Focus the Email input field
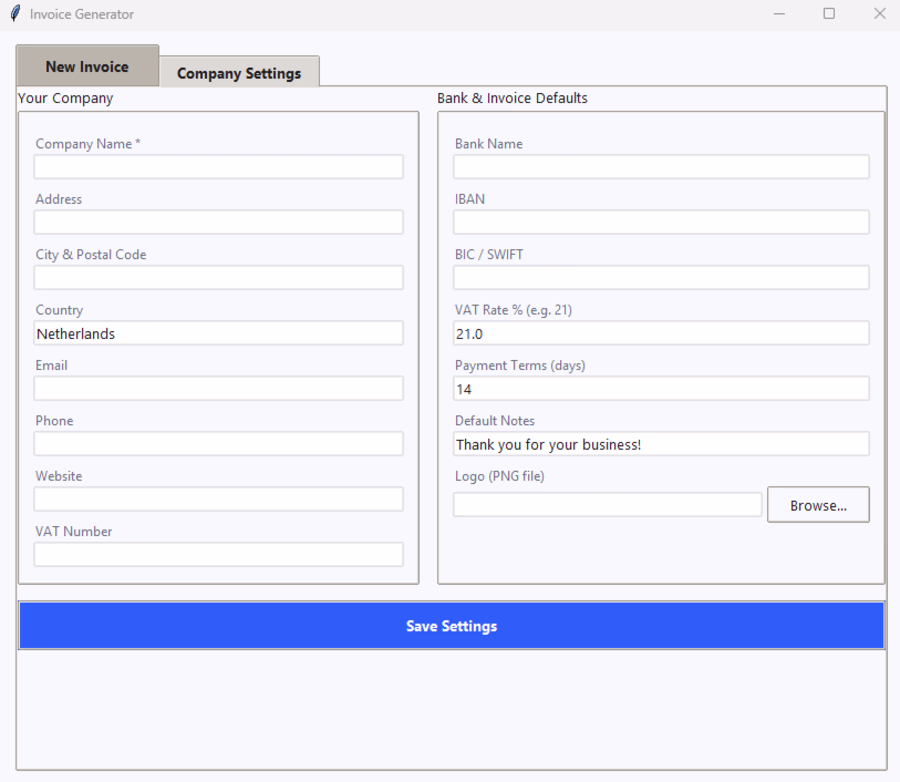 tap(219, 388)
